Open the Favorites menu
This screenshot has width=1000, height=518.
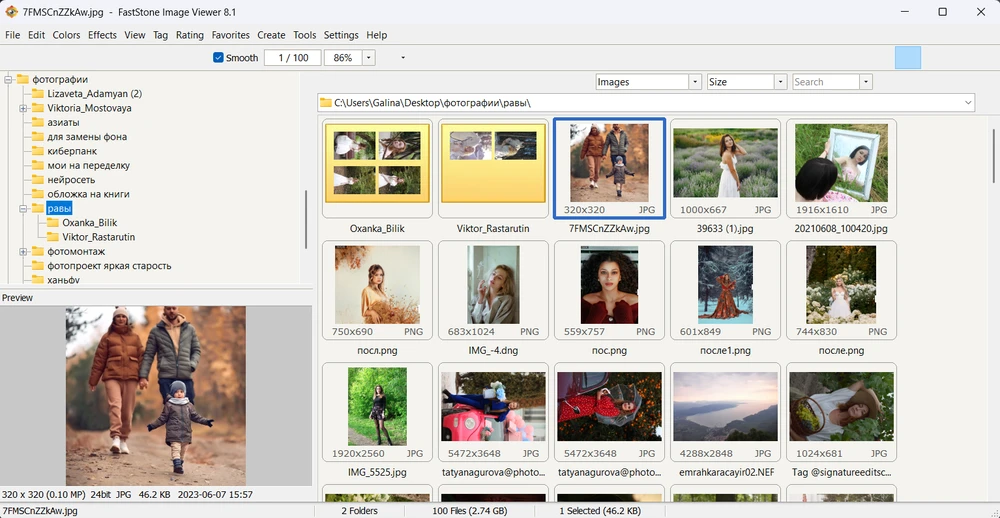[230, 35]
